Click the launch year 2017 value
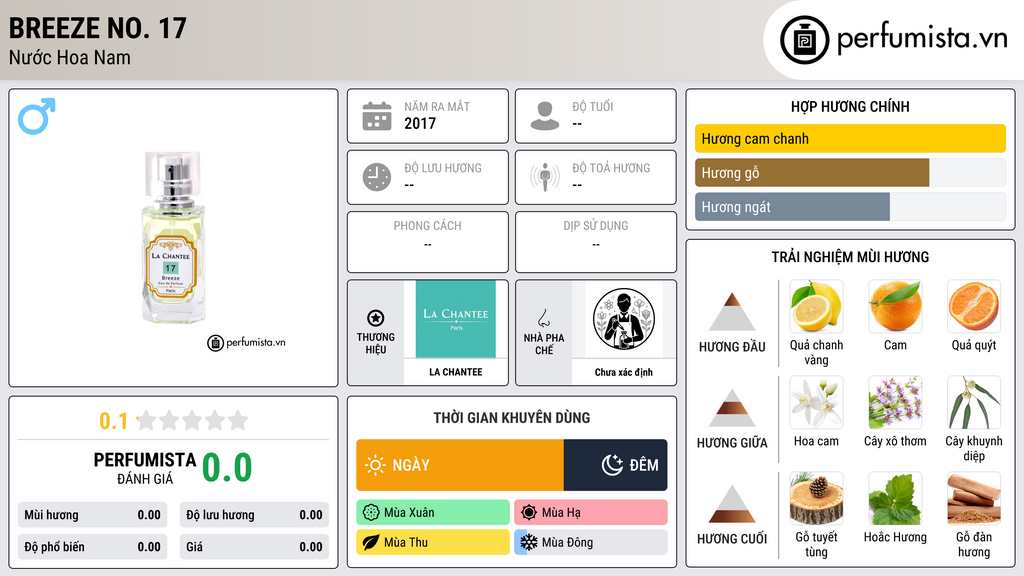The image size is (1024, 576). tap(420, 123)
